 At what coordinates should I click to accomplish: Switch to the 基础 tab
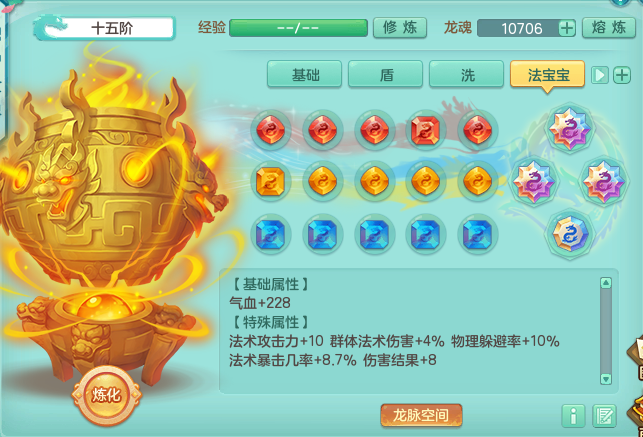304,74
